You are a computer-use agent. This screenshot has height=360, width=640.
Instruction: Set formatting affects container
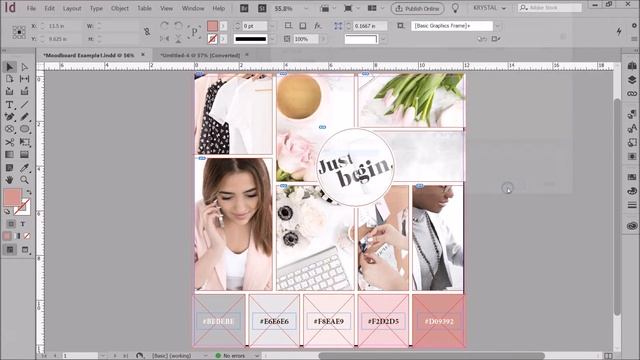pos(11,224)
